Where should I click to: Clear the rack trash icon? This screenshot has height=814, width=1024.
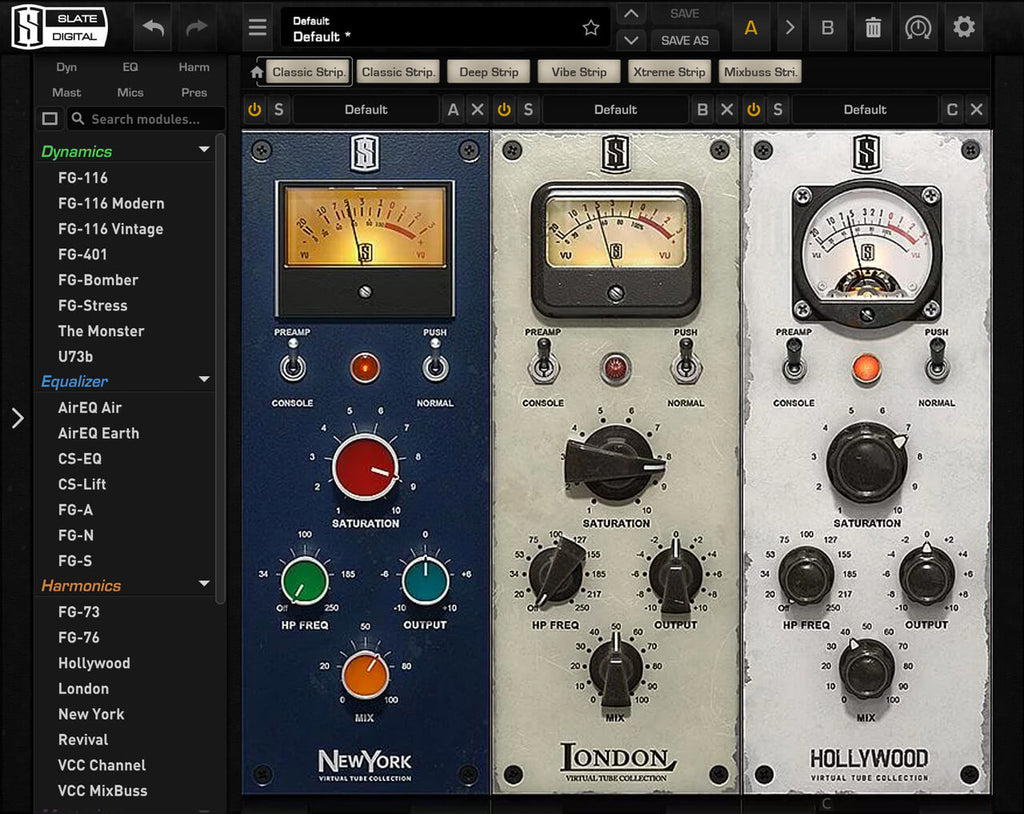[x=872, y=27]
